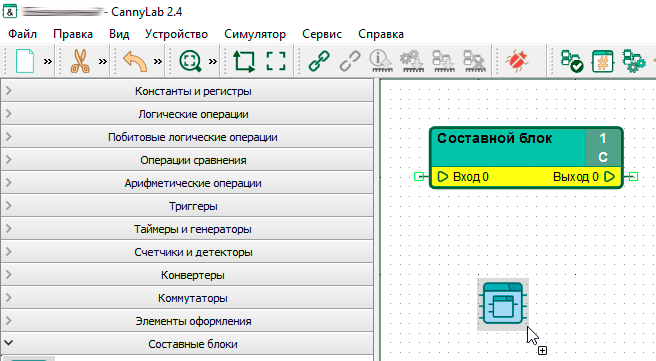Open the Симулятор menu
The width and height of the screenshot is (656, 361).
pyautogui.click(x=255, y=34)
